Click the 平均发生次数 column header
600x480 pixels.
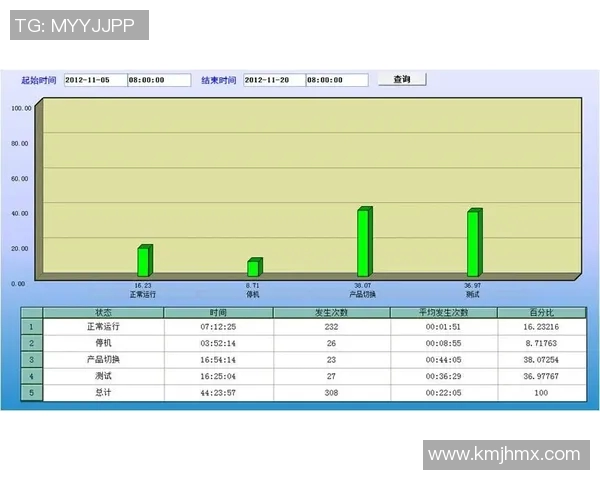point(443,313)
